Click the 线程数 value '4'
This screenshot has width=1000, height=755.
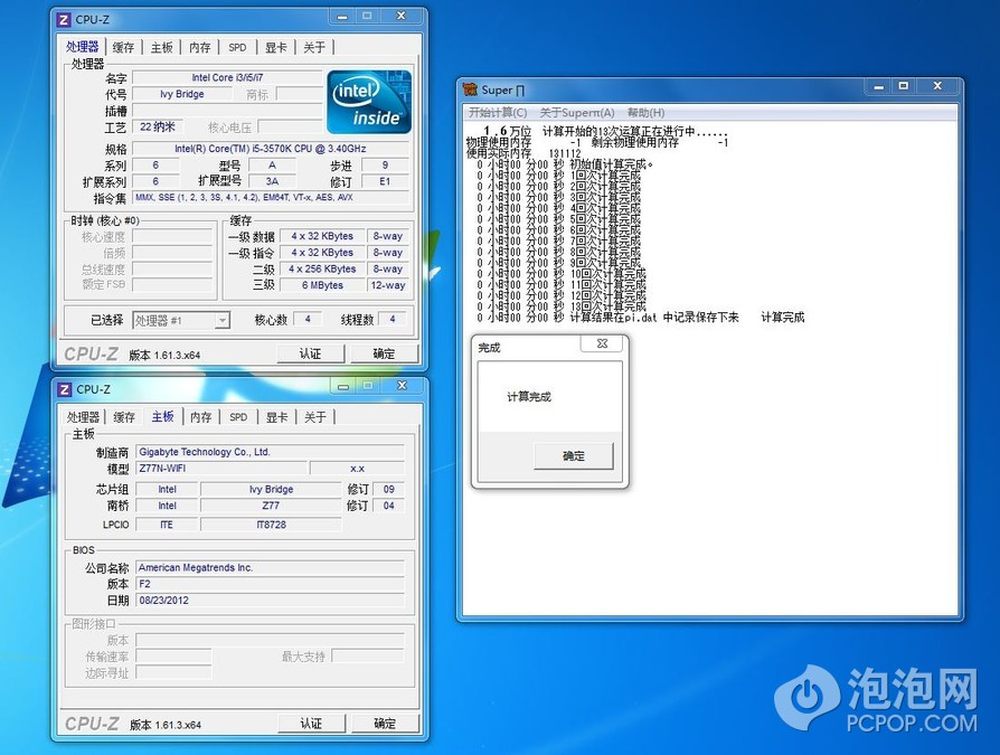pos(393,319)
